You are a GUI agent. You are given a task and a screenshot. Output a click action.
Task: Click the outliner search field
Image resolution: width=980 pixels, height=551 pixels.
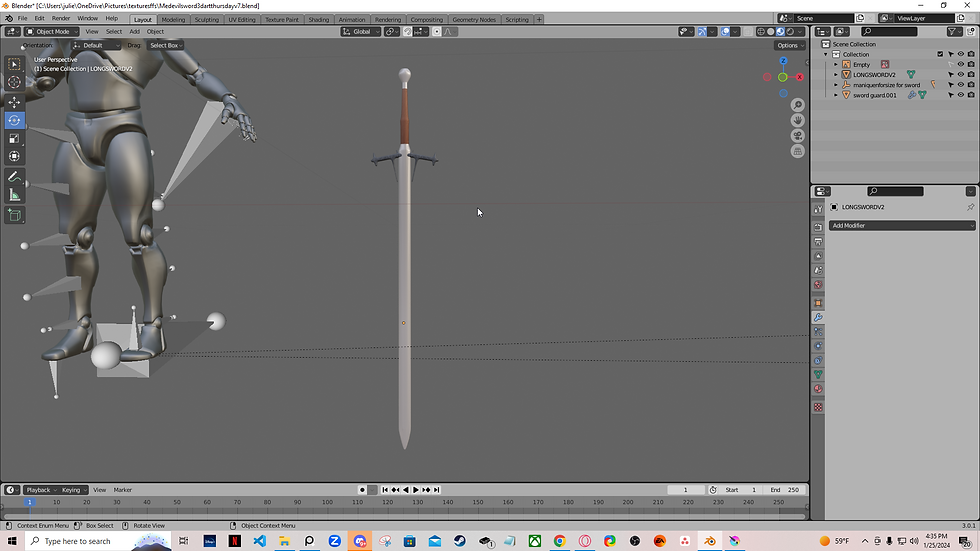coord(889,31)
